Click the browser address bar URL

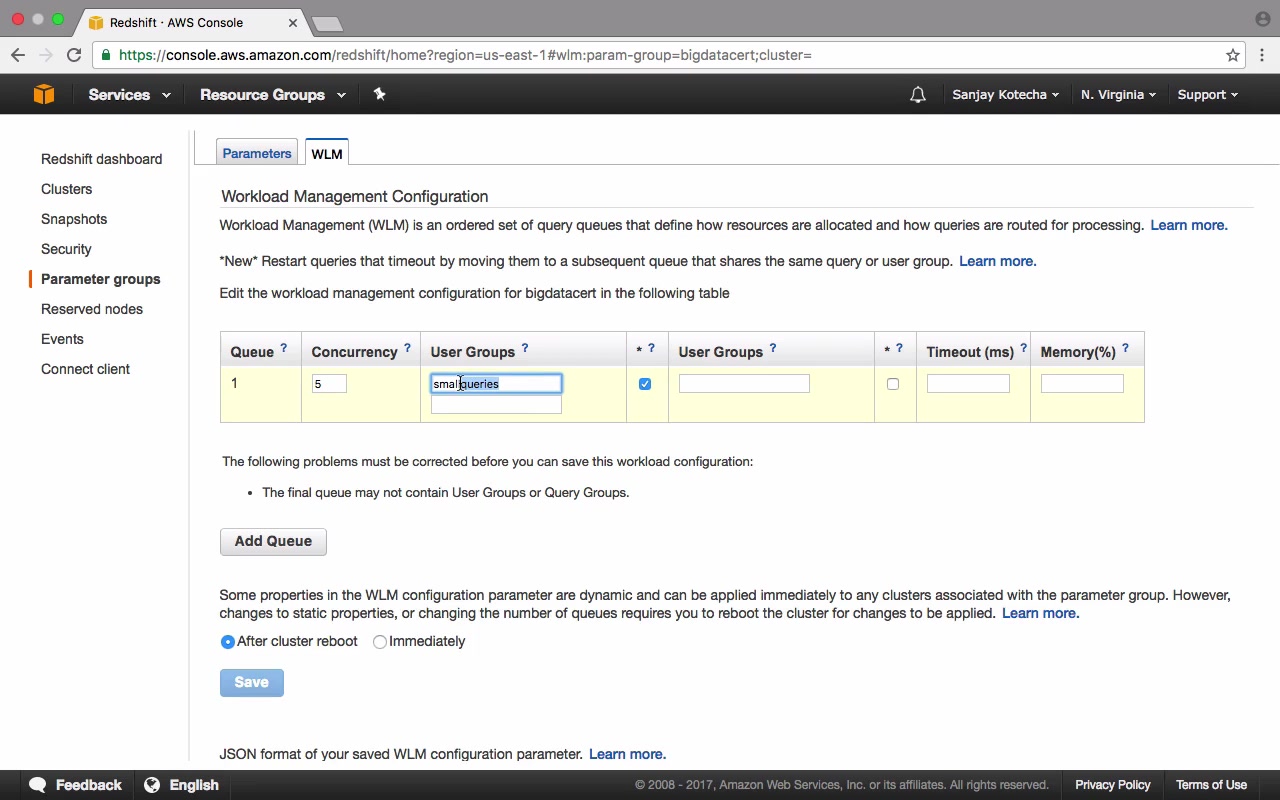[465, 55]
